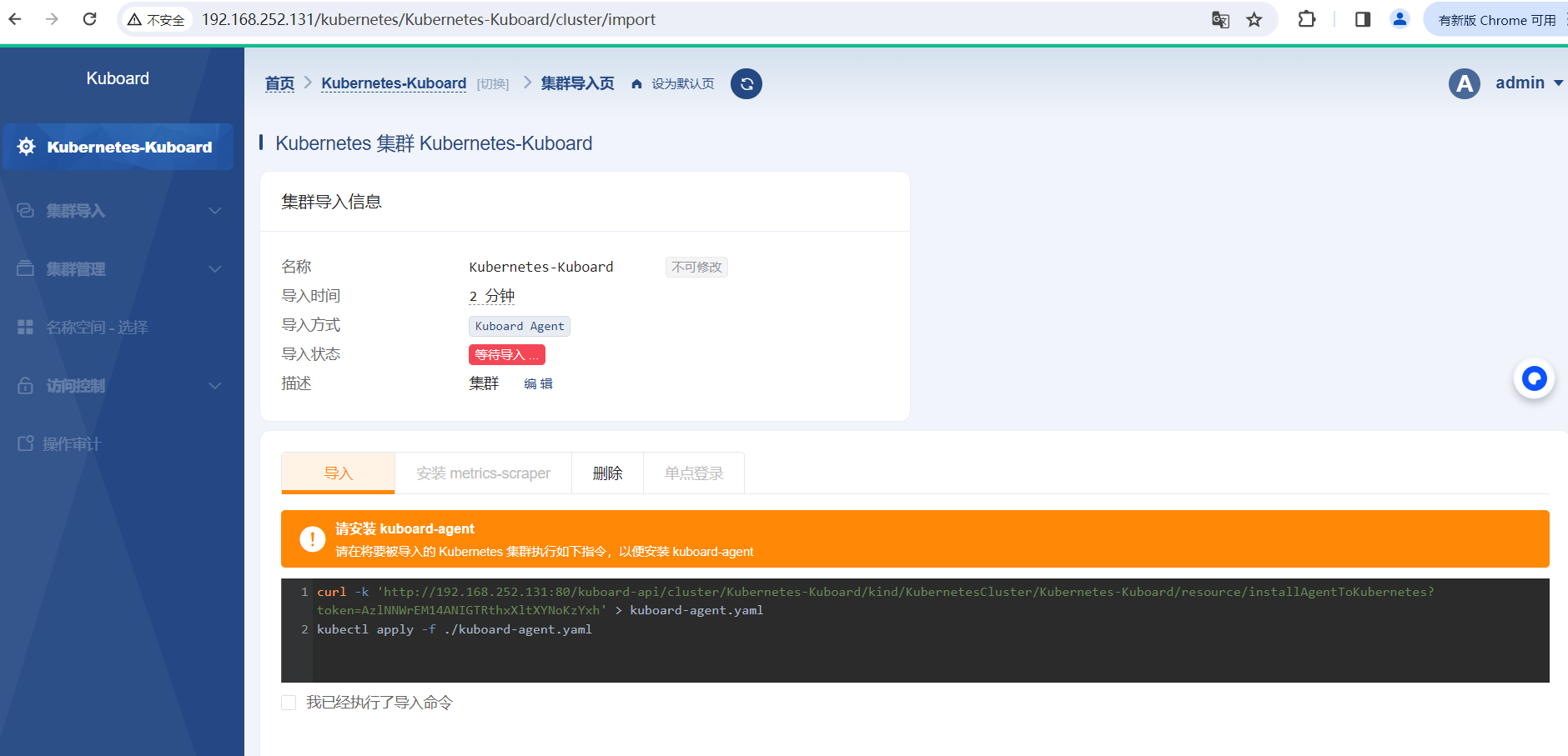Click 编辑 to edit the description
Viewport: 1568px width, 756px height.
pyautogui.click(x=538, y=384)
